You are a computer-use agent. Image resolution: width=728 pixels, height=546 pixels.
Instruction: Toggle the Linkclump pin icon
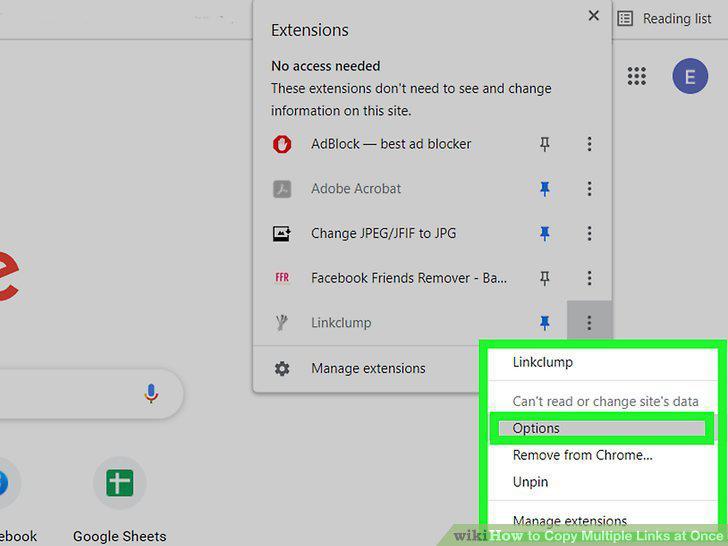(x=545, y=323)
